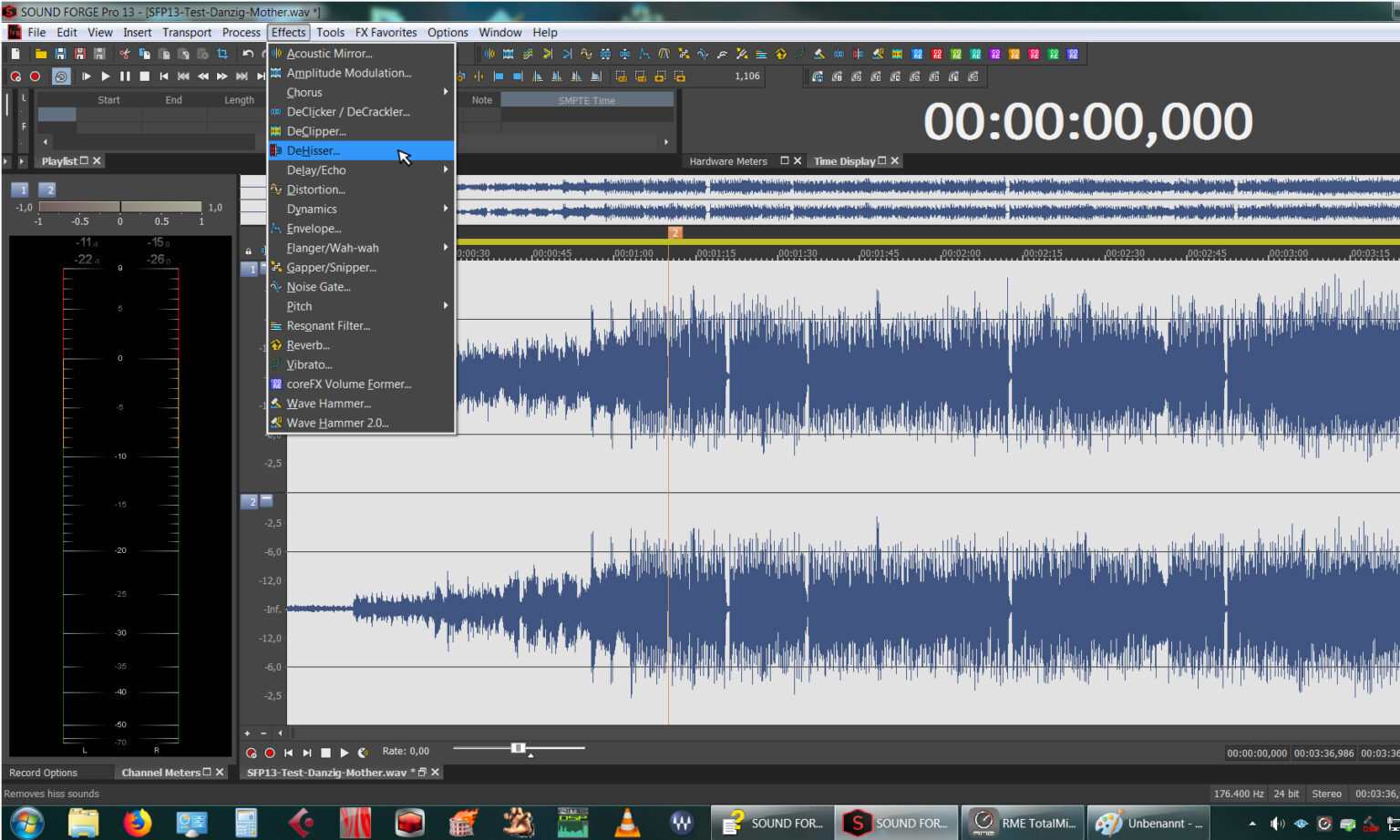Save the file with the blue floppy icon
Viewport: 1400px width, 840px height.
[60, 55]
